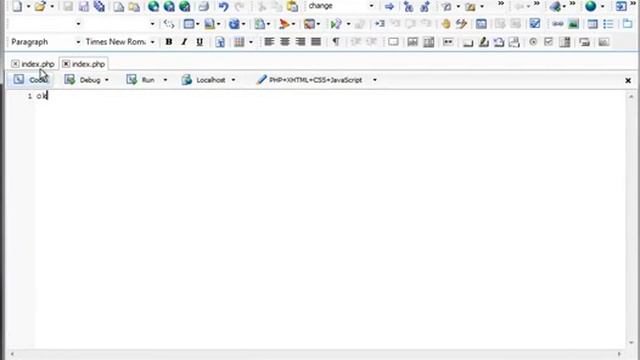Image resolution: width=640 pixels, height=360 pixels.
Task: Click the chain hyperlink icon
Action: tap(558, 24)
